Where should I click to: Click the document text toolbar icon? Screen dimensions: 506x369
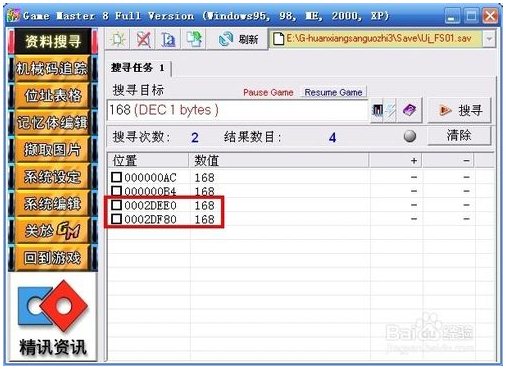(168, 39)
